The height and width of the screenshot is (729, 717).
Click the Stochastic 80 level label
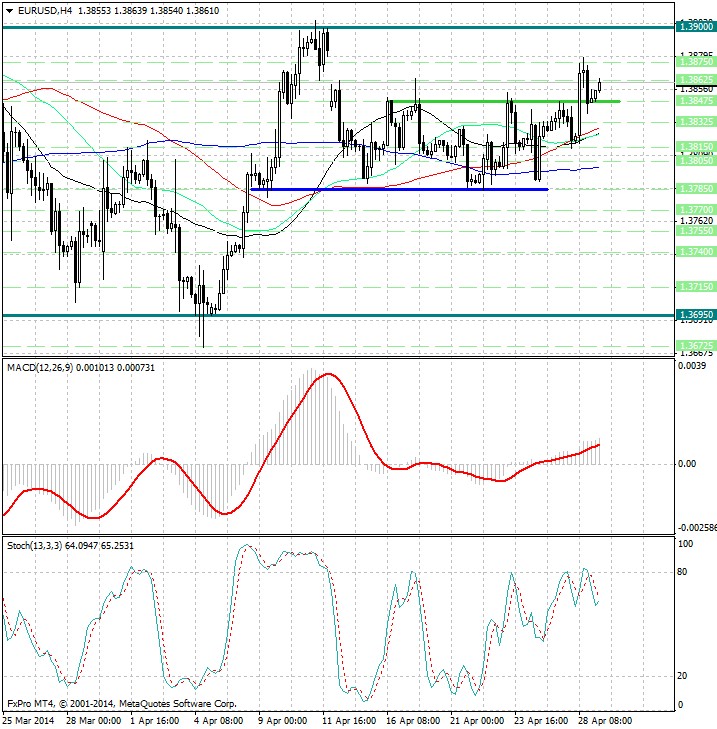click(x=682, y=572)
